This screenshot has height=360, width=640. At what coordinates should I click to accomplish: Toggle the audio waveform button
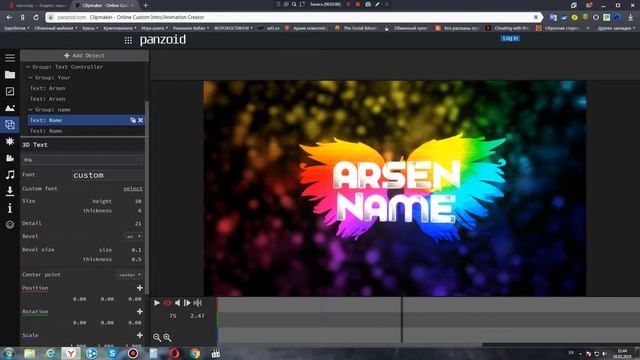(198, 303)
